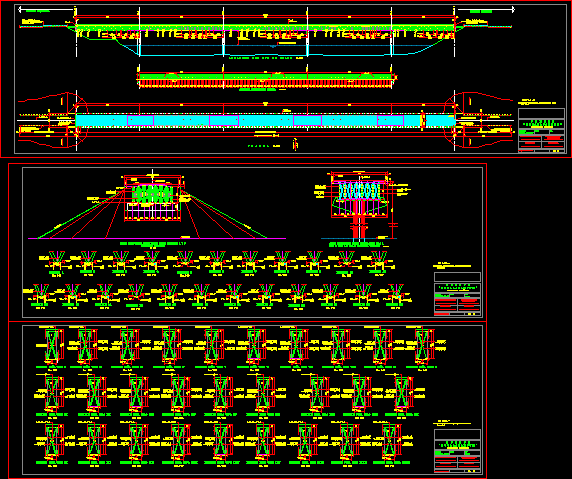Viewport: 572px width, 479px height.
Task: Select the north arrow symbol below plan view
Action: [295, 144]
